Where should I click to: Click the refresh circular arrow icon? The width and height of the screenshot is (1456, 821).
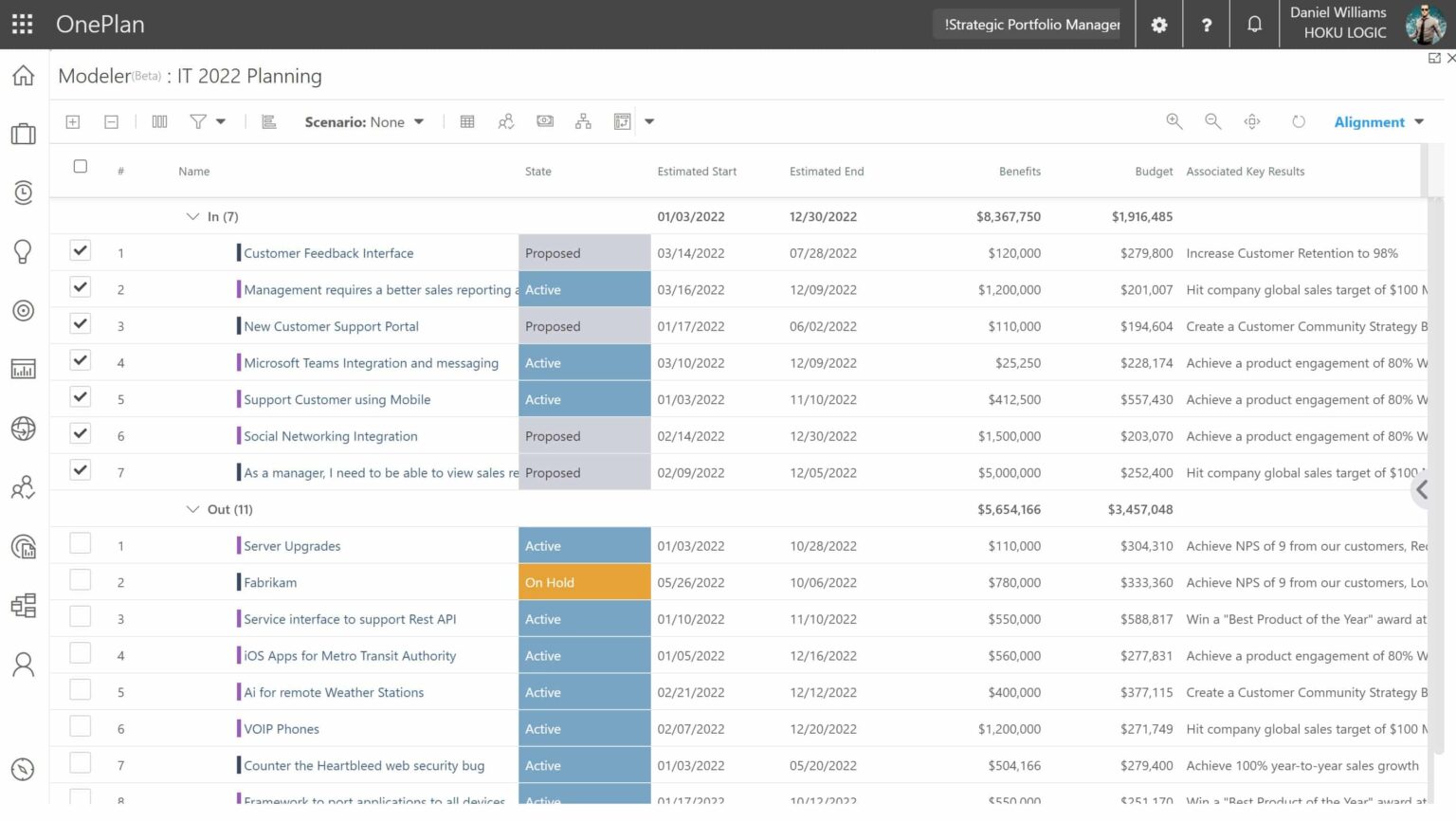[1299, 121]
